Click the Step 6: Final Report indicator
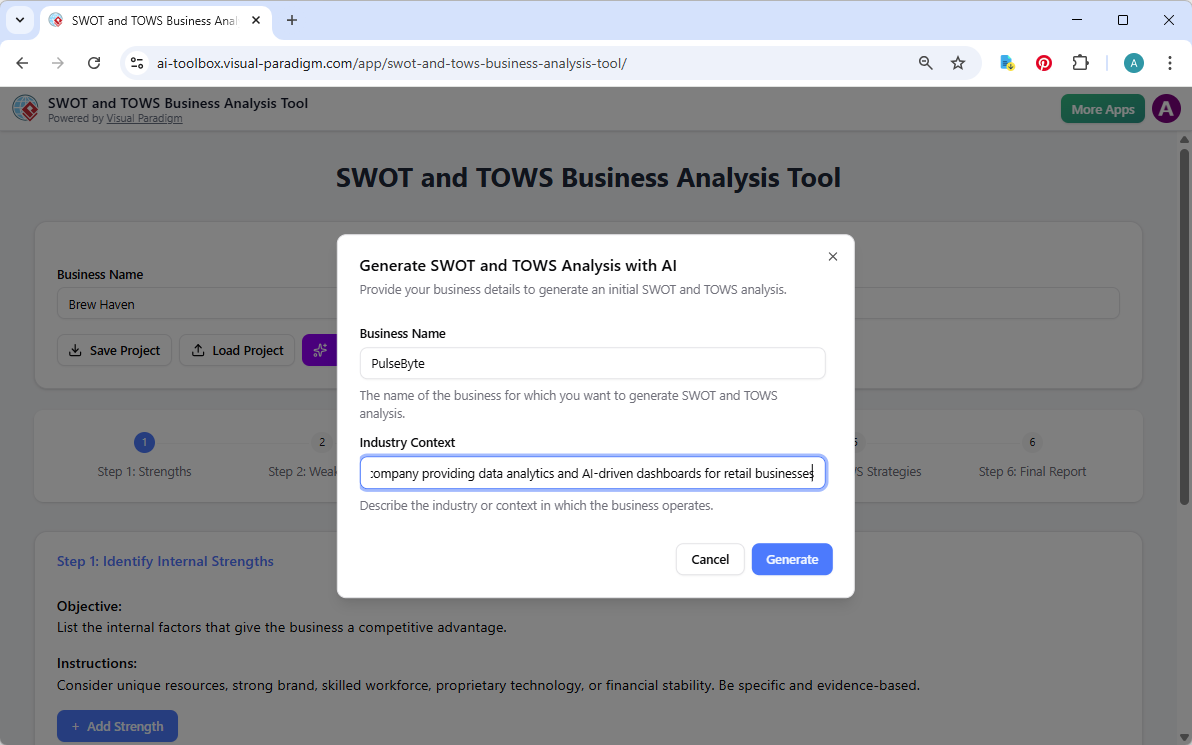 point(1032,456)
